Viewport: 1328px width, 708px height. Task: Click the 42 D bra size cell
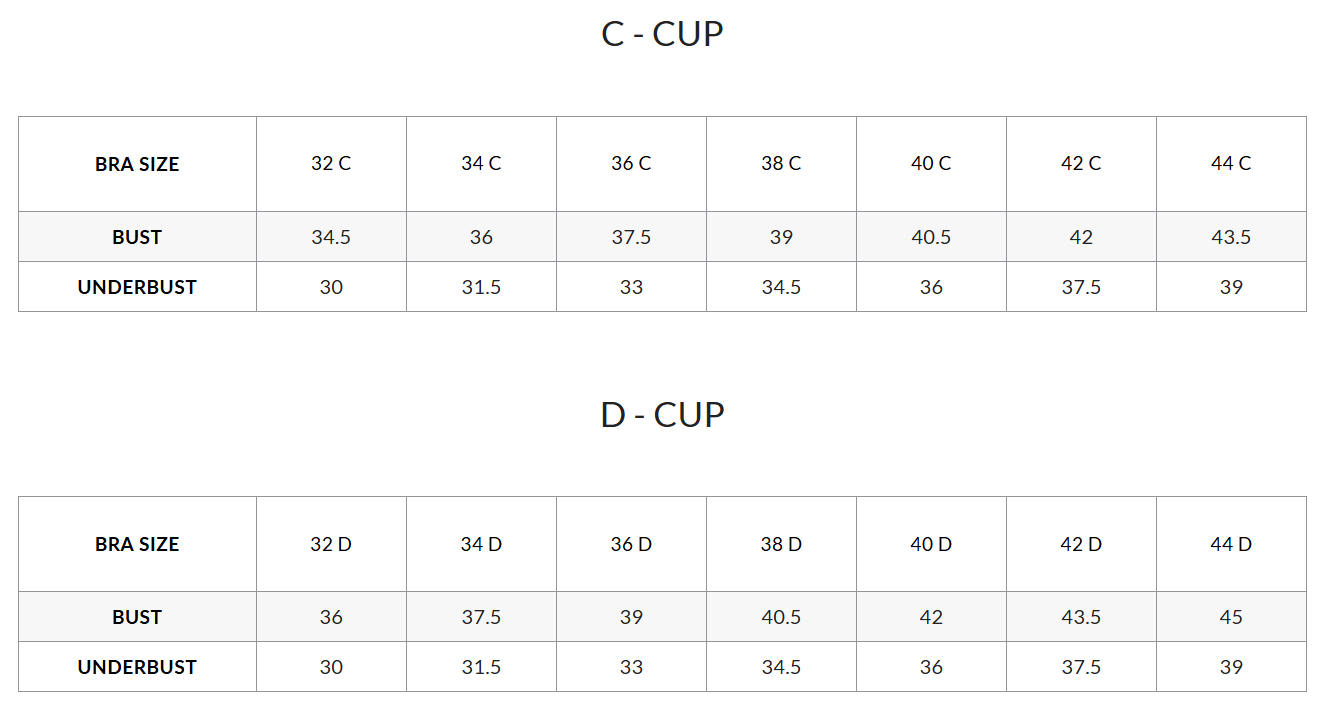click(x=1081, y=544)
